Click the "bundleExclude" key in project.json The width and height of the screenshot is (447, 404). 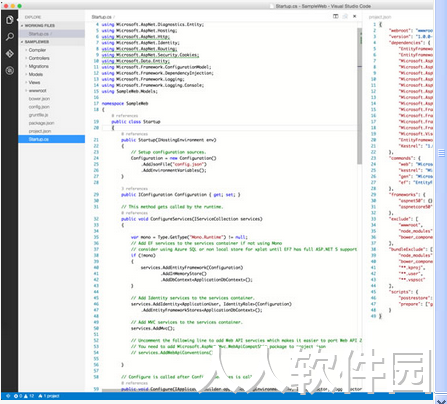point(408,249)
